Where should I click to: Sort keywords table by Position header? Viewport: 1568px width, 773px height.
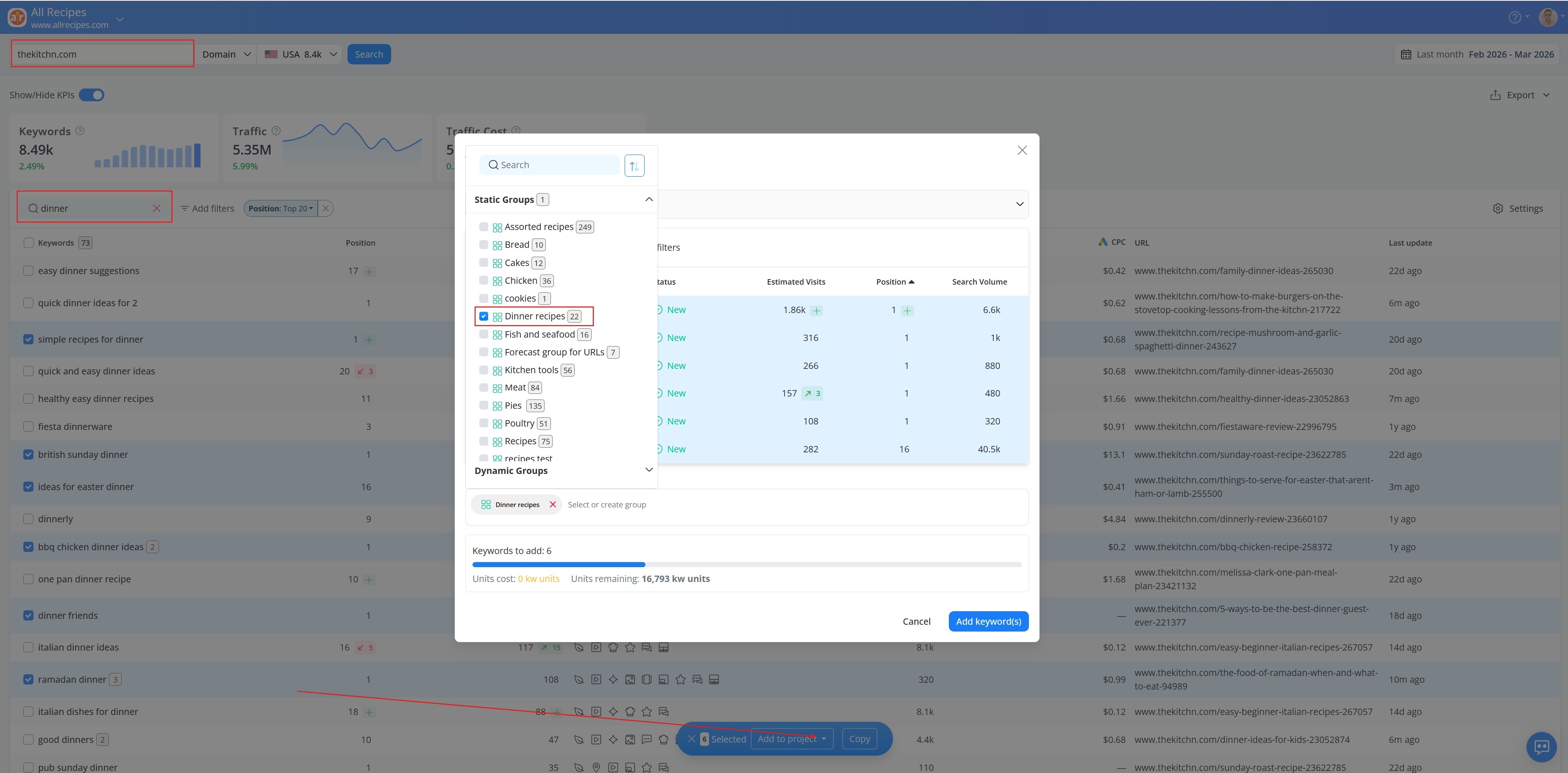pyautogui.click(x=360, y=243)
